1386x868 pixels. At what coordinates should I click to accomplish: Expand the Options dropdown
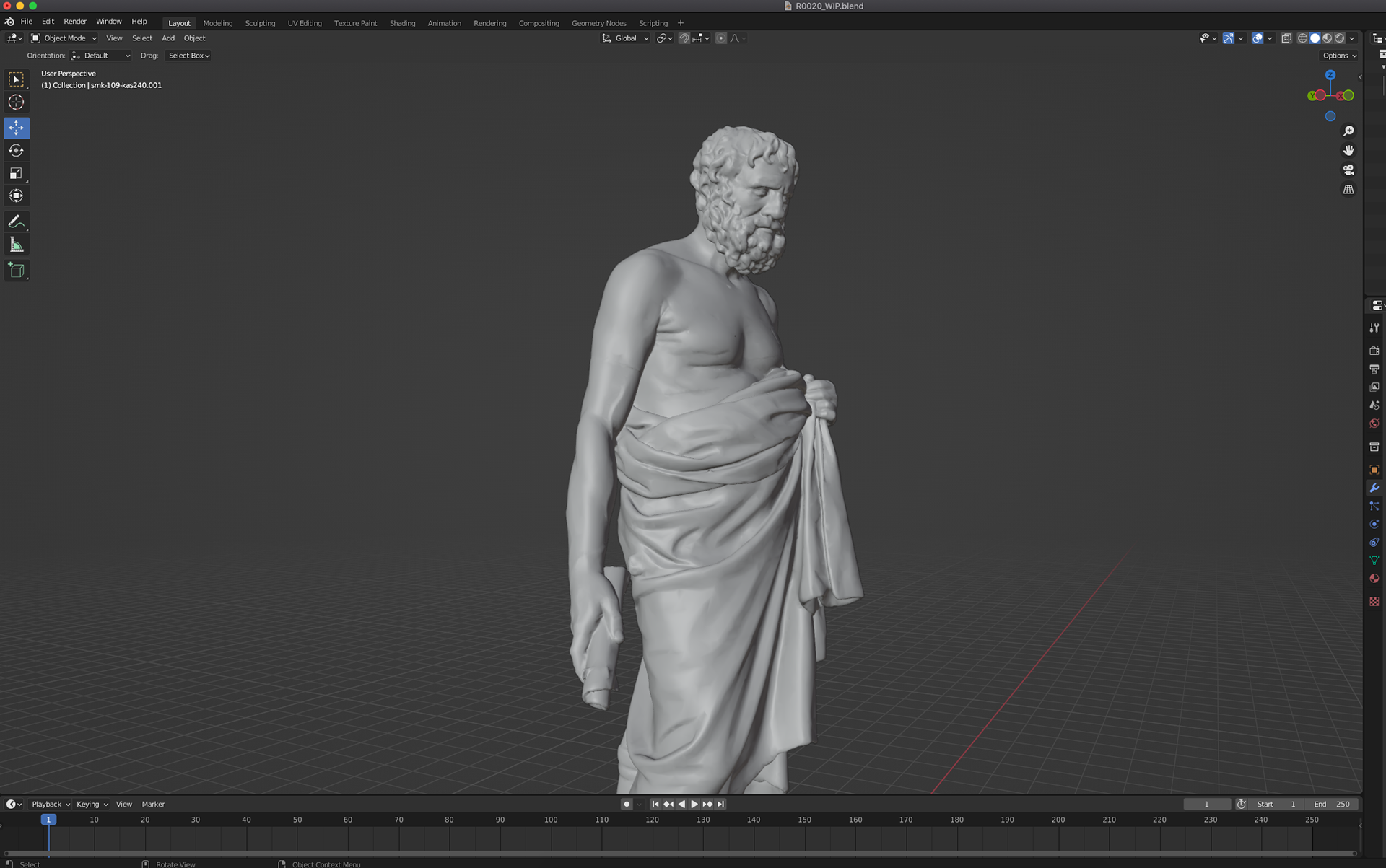point(1339,56)
